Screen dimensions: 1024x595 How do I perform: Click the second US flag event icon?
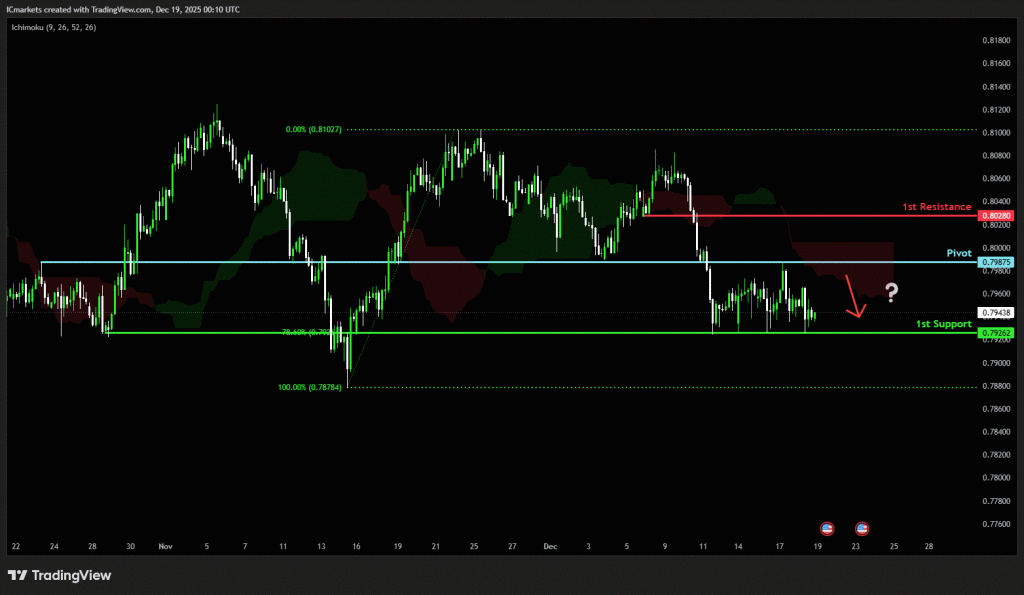pos(862,527)
